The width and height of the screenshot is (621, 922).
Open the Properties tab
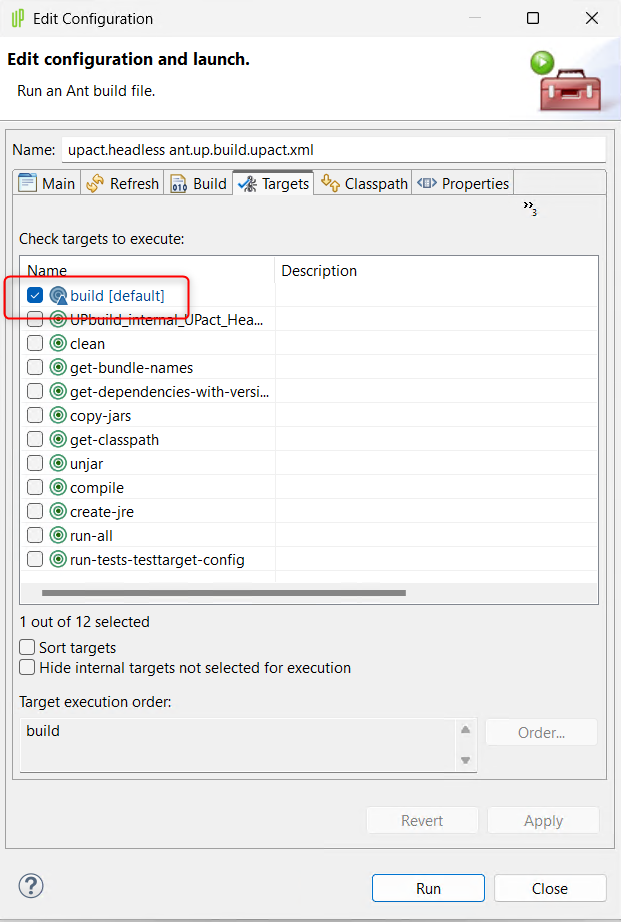pyautogui.click(x=464, y=183)
